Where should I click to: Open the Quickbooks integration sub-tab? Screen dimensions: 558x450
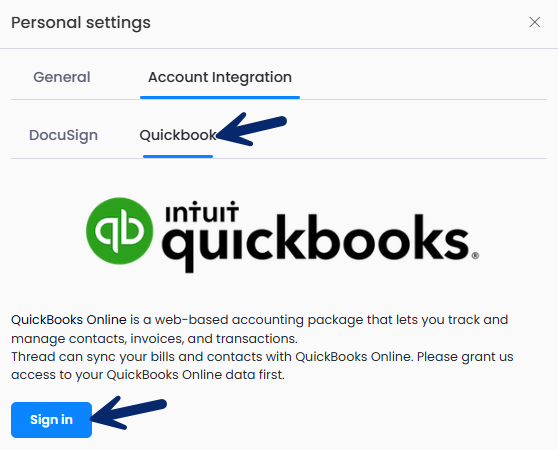coord(178,135)
